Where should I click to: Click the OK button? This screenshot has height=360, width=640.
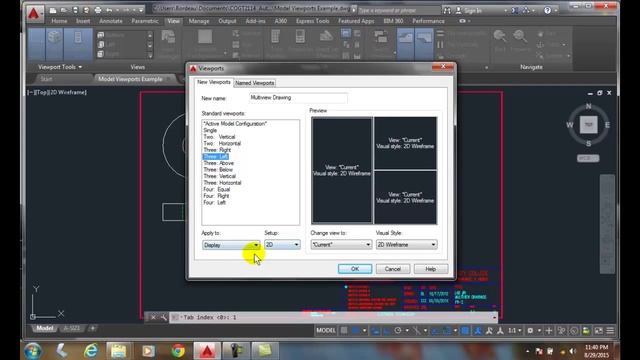tap(355, 269)
